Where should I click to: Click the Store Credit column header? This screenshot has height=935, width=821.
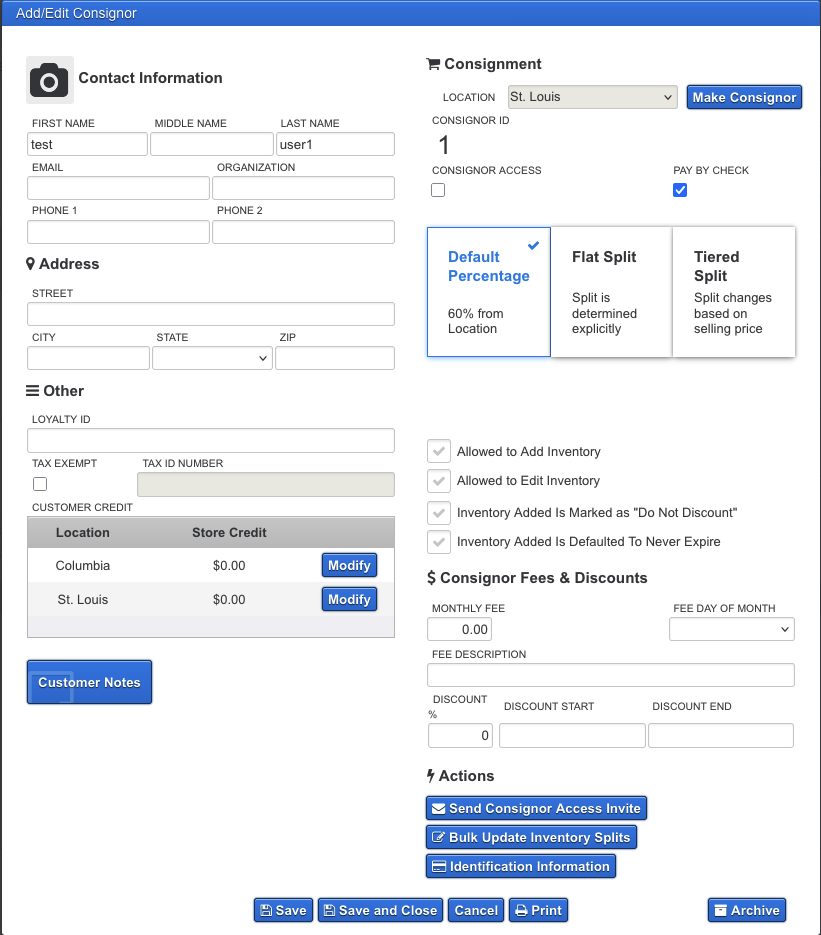(x=229, y=532)
